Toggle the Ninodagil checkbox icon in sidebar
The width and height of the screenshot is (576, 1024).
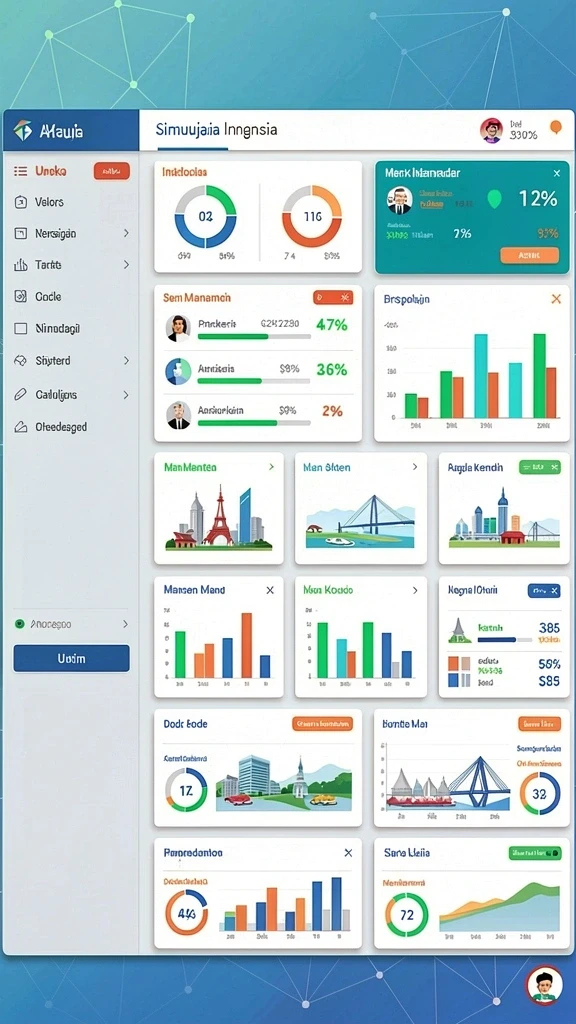21,328
